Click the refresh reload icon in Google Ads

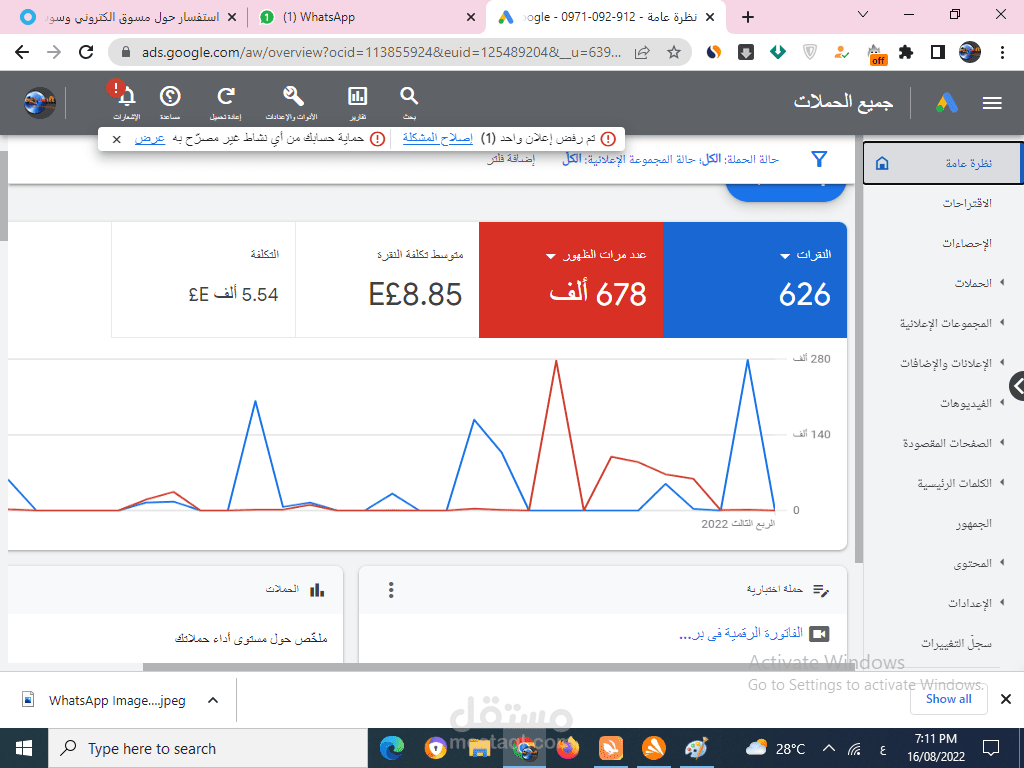coord(226,97)
